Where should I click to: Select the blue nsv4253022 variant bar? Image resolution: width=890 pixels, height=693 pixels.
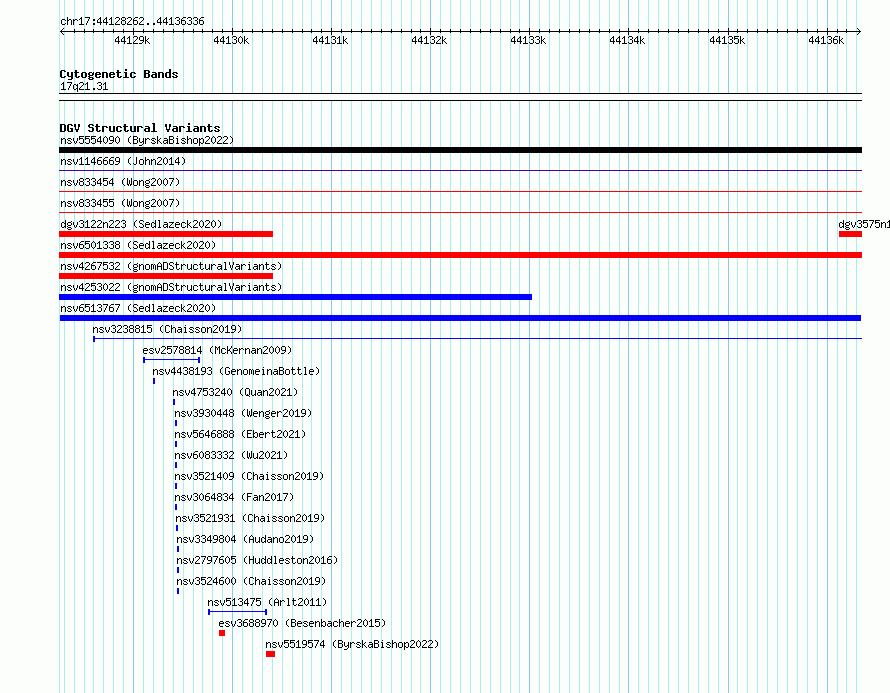(295, 297)
